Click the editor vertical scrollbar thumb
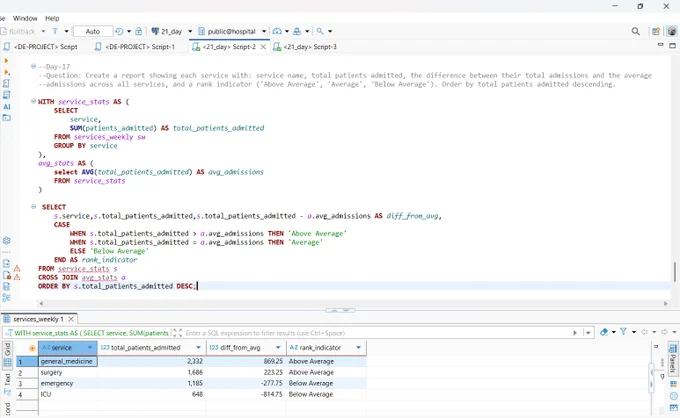Screen dimensions: 680x418 675,272
